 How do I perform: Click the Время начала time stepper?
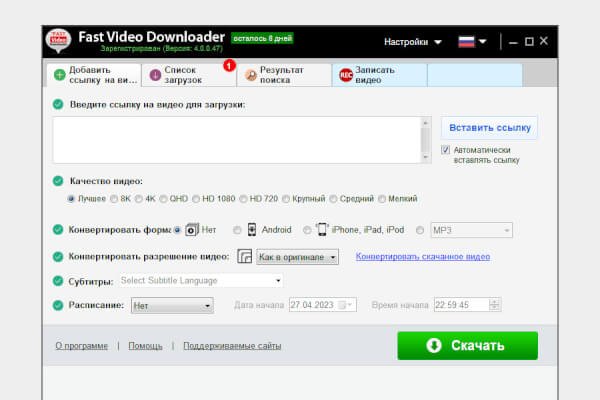pyautogui.click(x=494, y=305)
